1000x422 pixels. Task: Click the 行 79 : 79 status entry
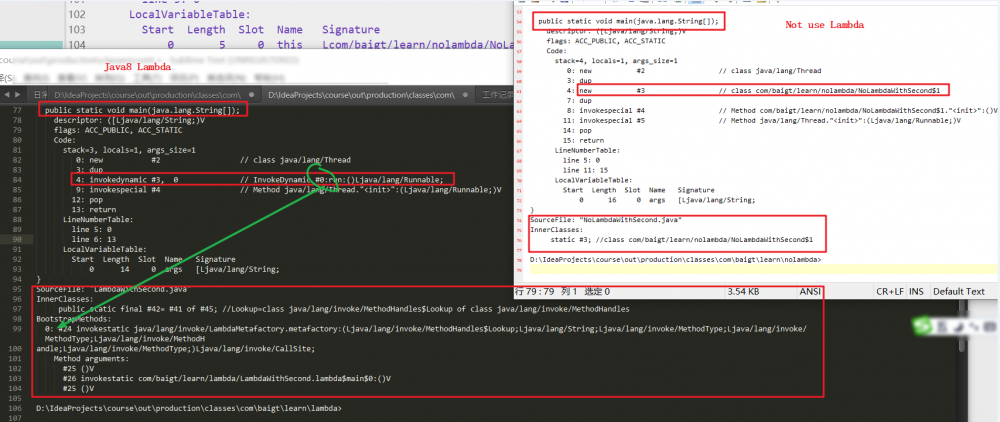click(x=536, y=291)
